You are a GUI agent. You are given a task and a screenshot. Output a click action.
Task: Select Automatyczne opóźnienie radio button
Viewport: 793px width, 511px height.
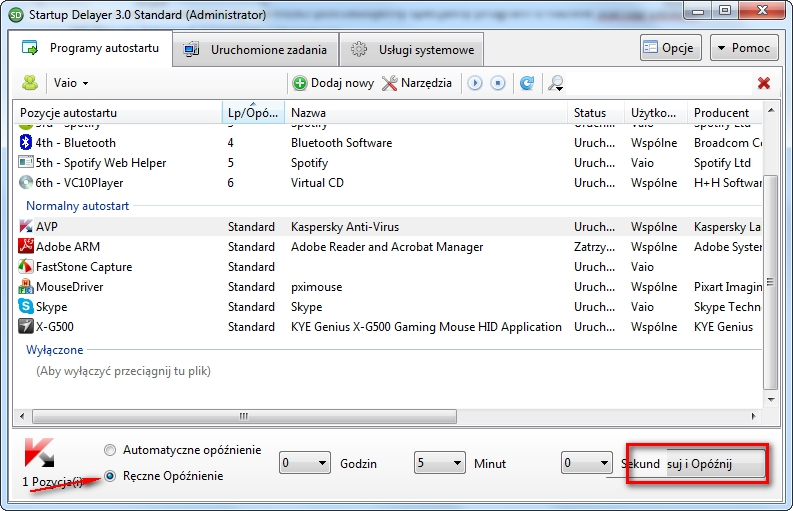[111, 450]
